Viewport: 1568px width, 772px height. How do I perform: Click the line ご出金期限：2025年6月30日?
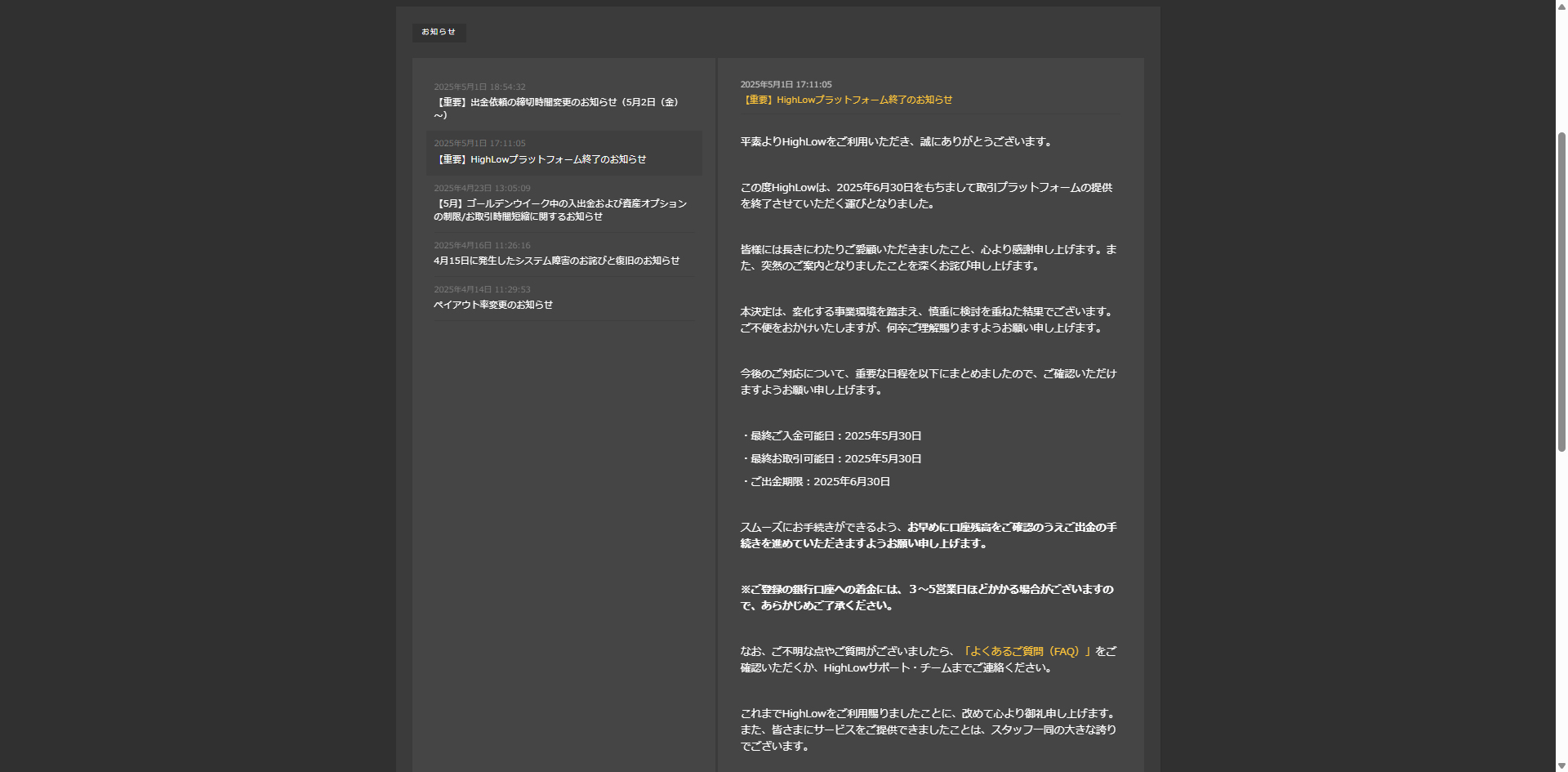pyautogui.click(x=816, y=481)
